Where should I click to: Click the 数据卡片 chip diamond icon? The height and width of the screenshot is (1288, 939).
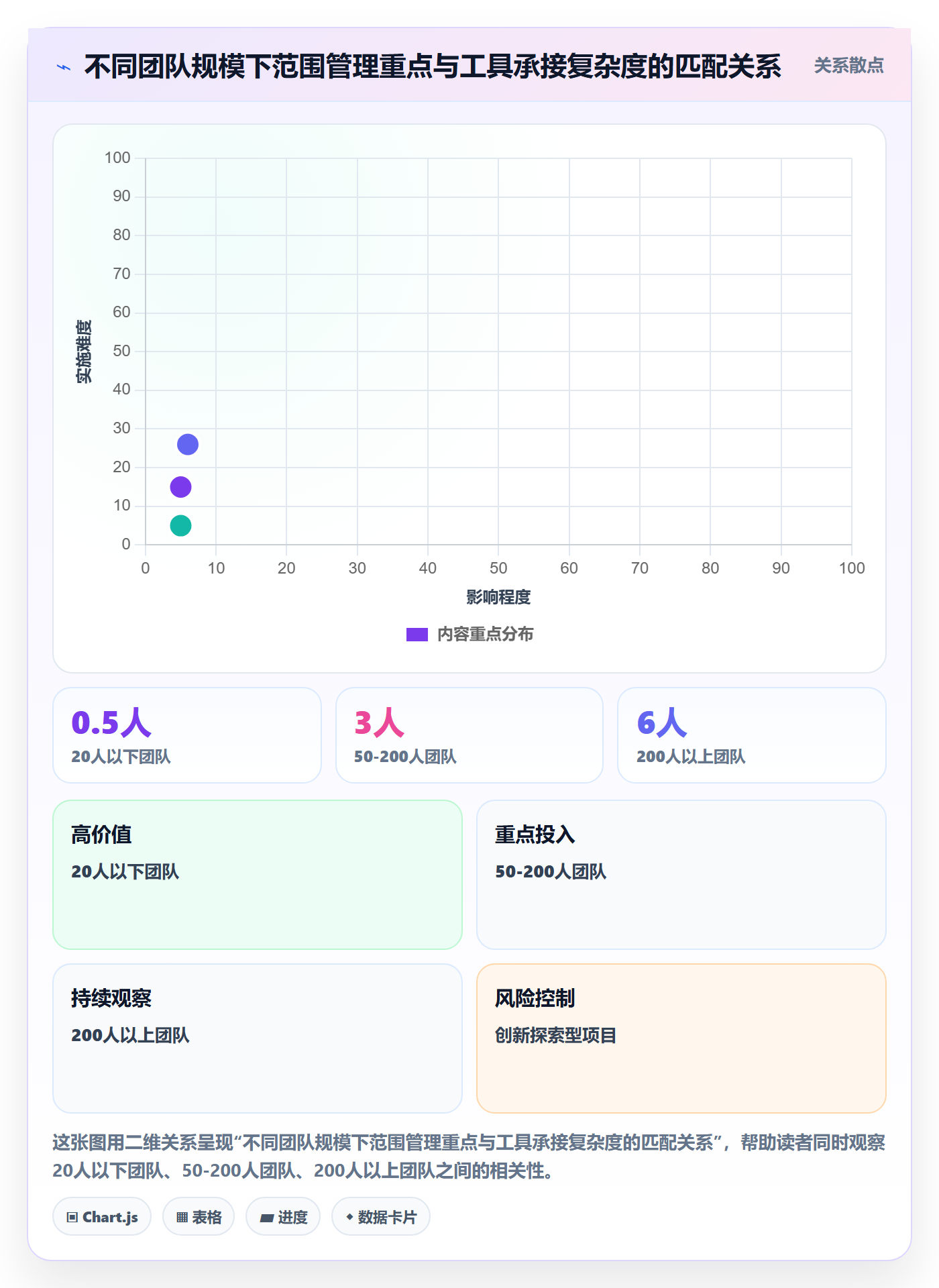[349, 1217]
